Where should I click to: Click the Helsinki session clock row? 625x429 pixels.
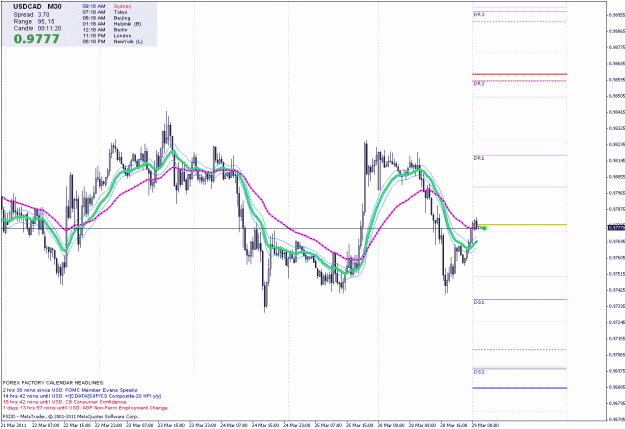click(x=112, y=24)
